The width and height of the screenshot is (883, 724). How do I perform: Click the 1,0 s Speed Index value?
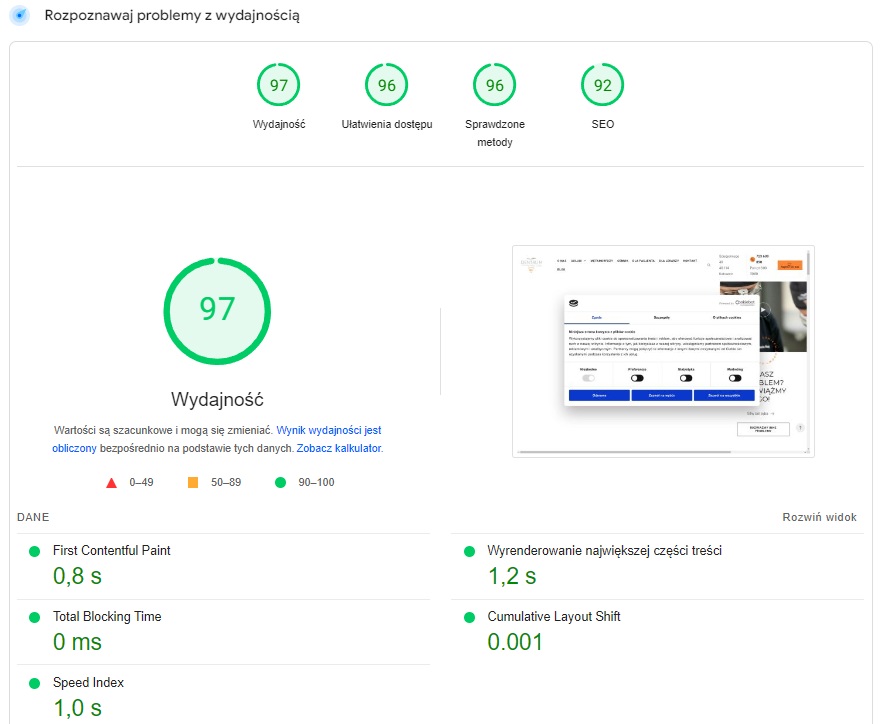pos(77,708)
